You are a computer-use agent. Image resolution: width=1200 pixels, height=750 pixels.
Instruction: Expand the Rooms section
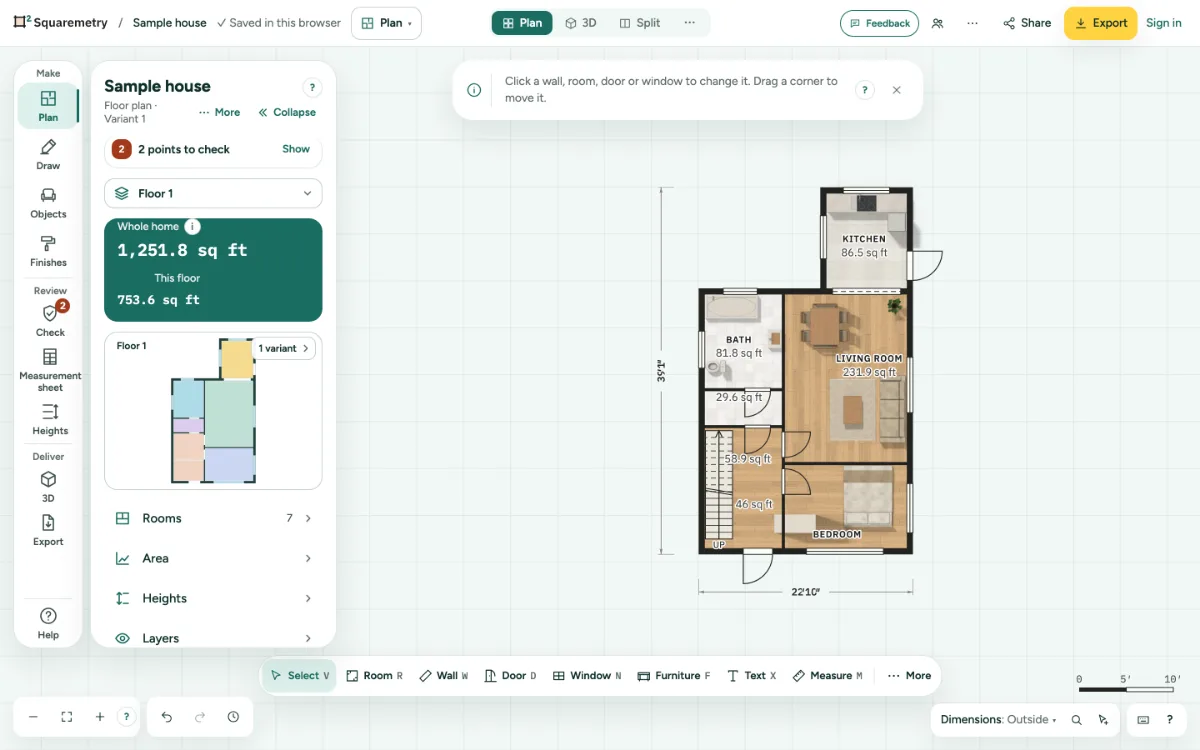click(213, 518)
